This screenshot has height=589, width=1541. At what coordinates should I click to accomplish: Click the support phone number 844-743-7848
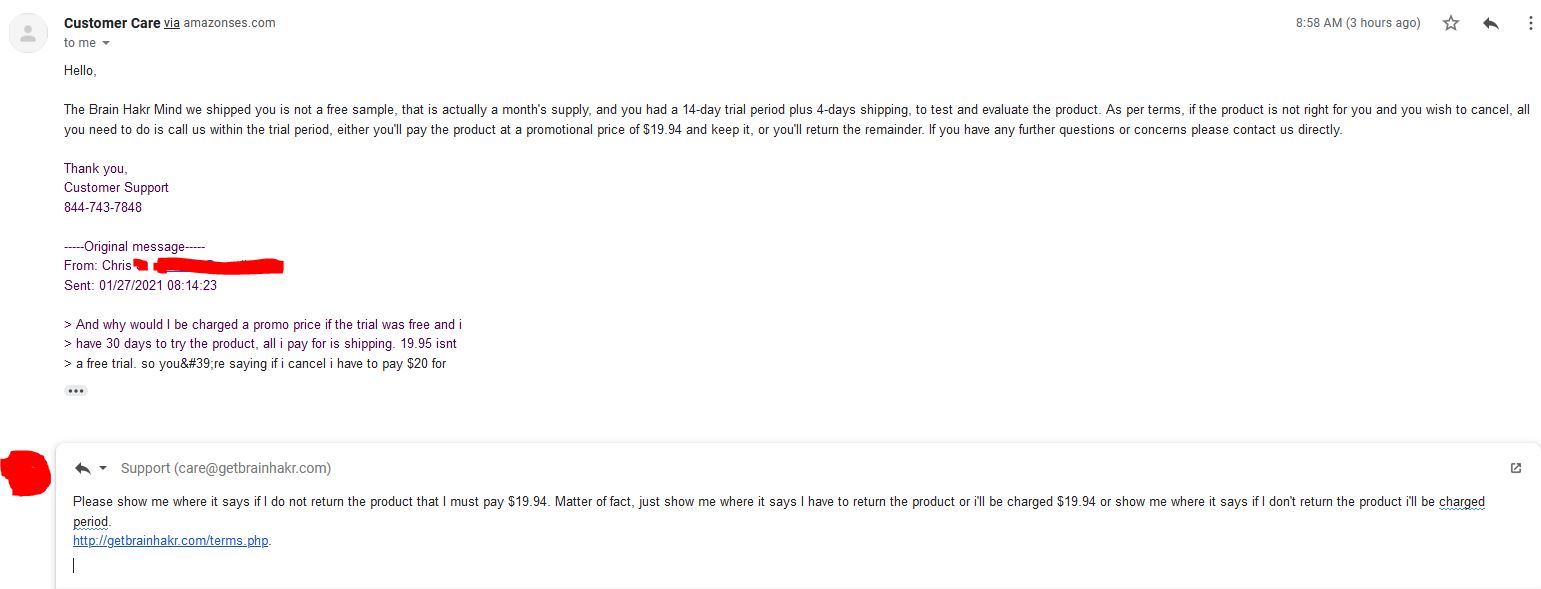[103, 208]
